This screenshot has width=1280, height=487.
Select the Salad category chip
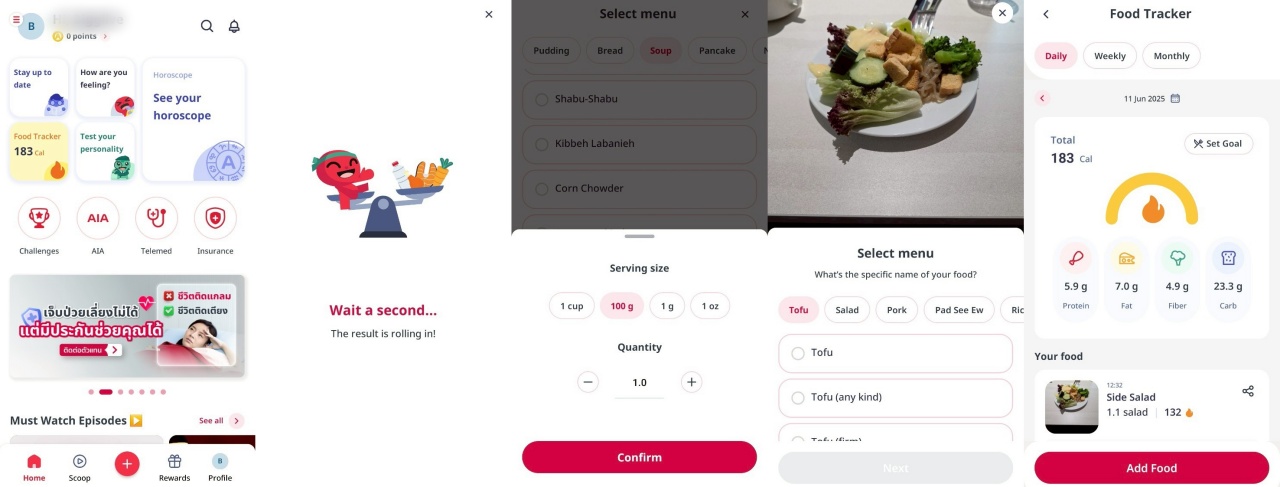click(847, 310)
